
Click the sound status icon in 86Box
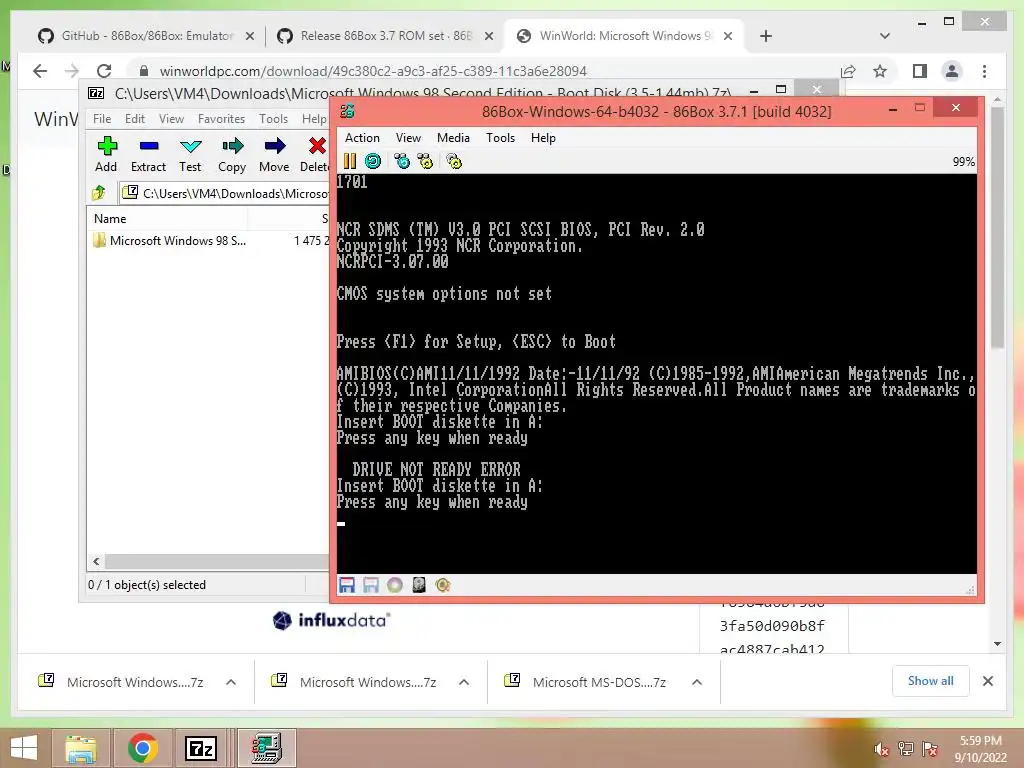442,585
